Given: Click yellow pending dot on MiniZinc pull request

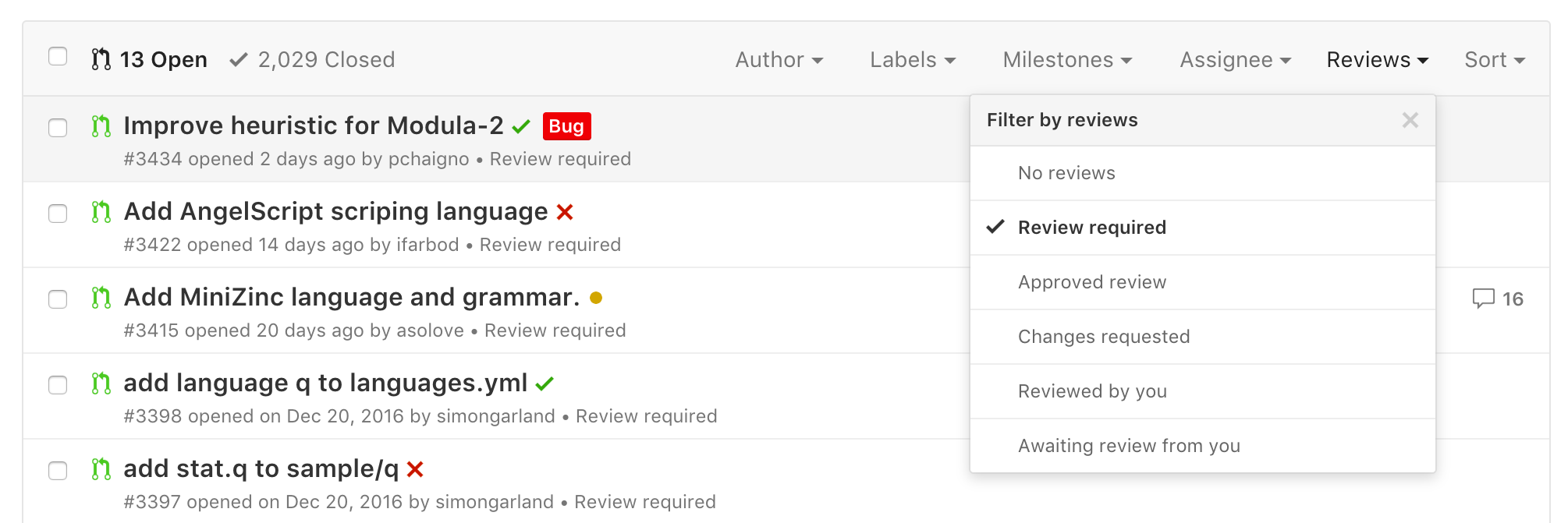Looking at the screenshot, I should (x=596, y=298).
